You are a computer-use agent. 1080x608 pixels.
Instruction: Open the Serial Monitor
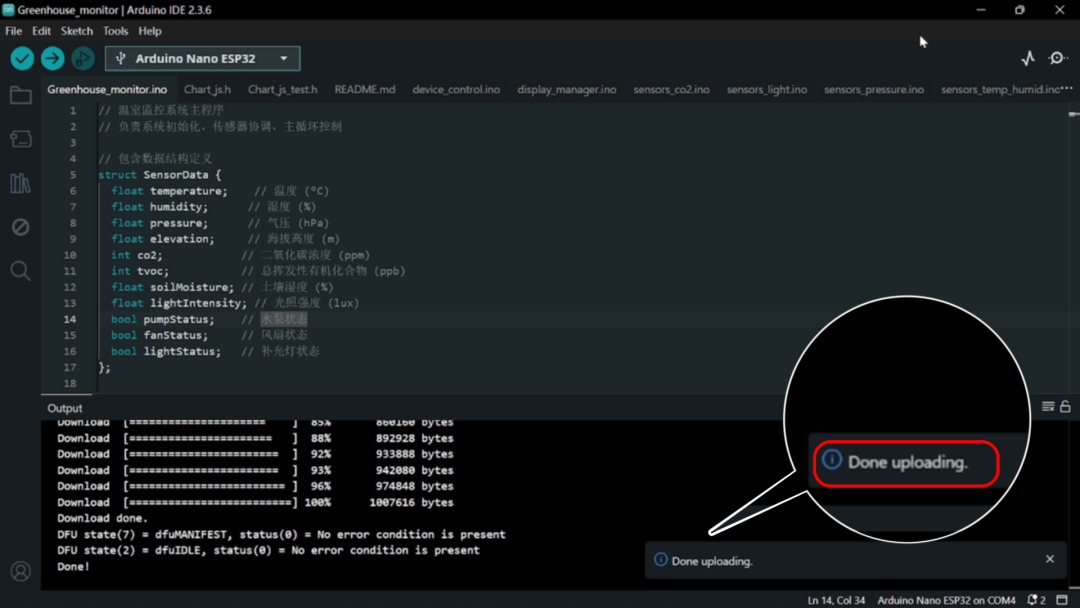(x=1058, y=59)
